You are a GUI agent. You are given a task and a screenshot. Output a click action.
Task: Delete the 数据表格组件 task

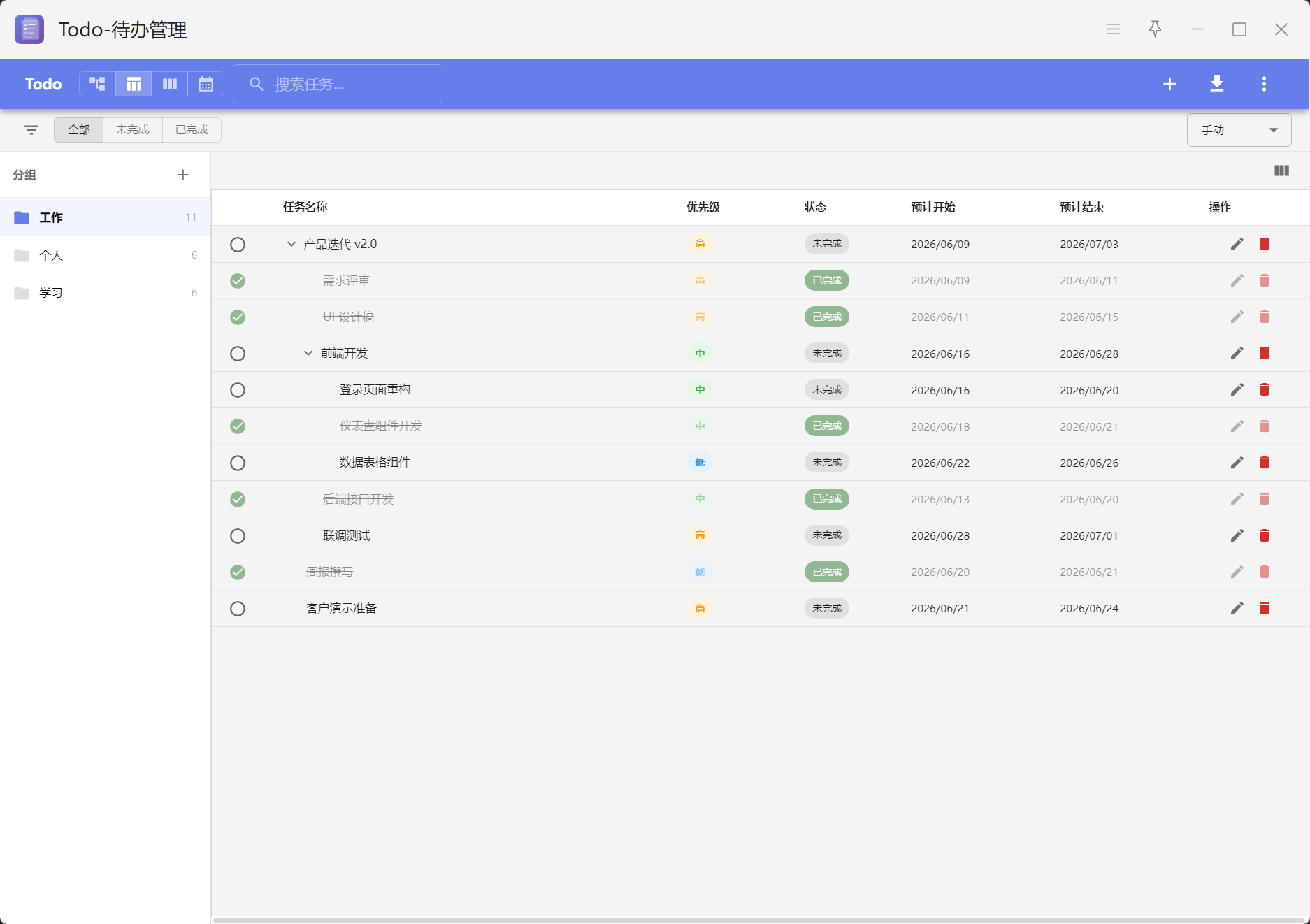(x=1265, y=463)
